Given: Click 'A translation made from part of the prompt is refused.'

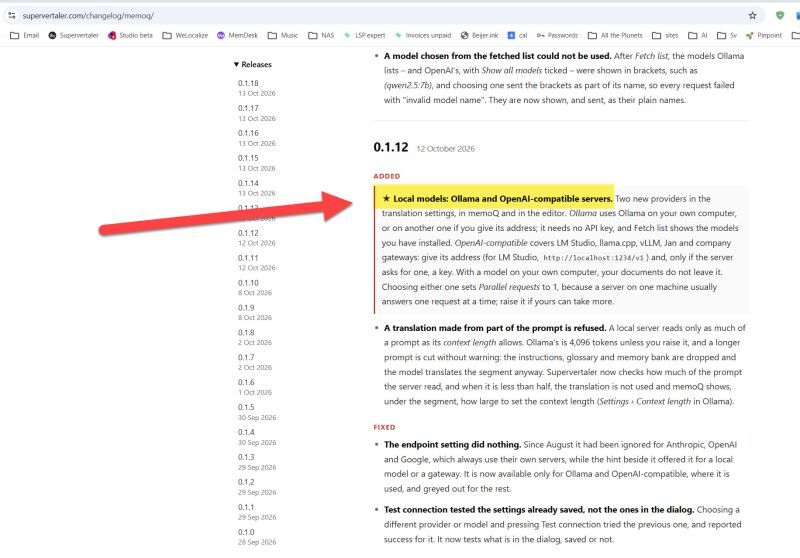Looking at the screenshot, I should pyautogui.click(x=495, y=328).
